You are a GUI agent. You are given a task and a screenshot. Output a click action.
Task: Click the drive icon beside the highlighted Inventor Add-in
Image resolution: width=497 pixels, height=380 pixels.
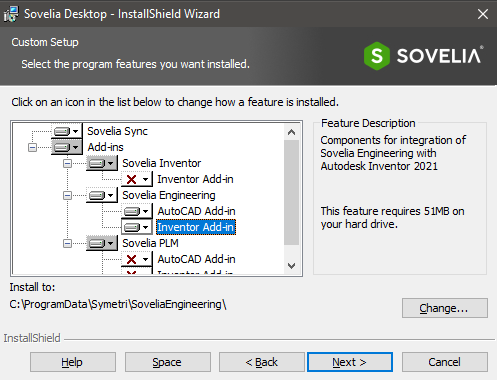pos(132,227)
